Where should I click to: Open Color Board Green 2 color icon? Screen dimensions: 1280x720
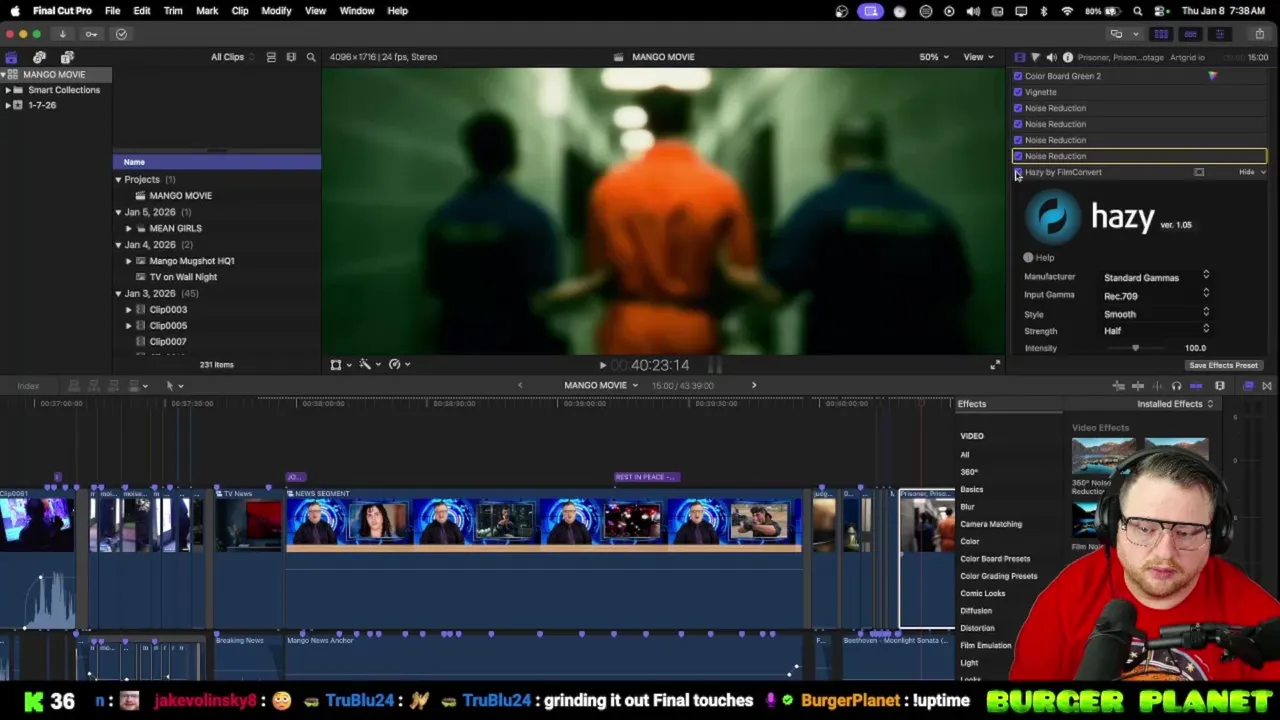click(1213, 76)
